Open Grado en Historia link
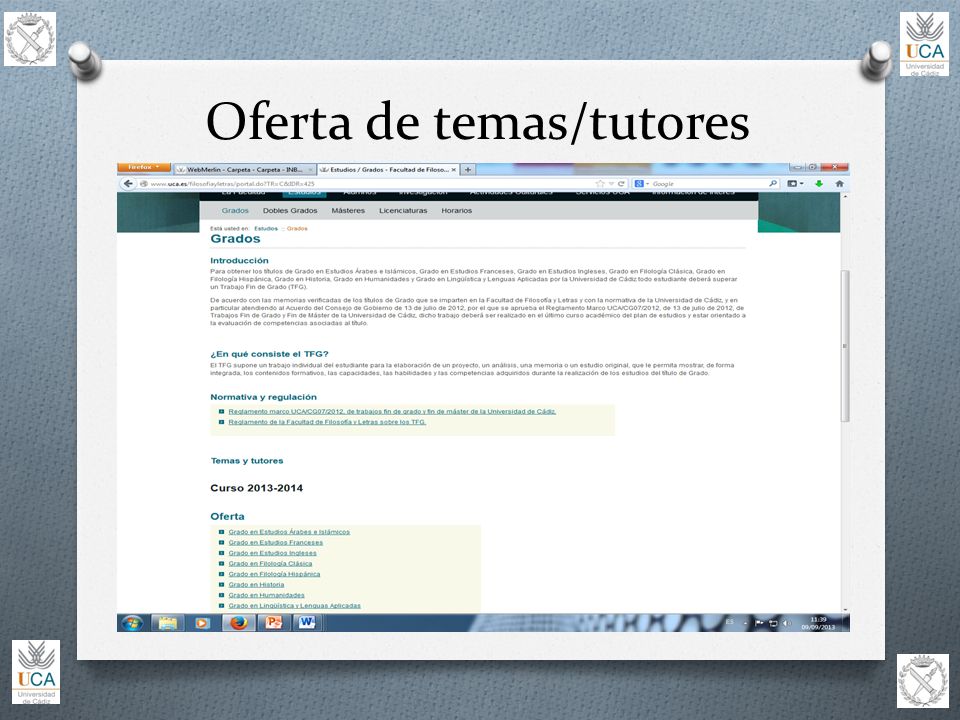This screenshot has width=960, height=720. tap(256, 584)
